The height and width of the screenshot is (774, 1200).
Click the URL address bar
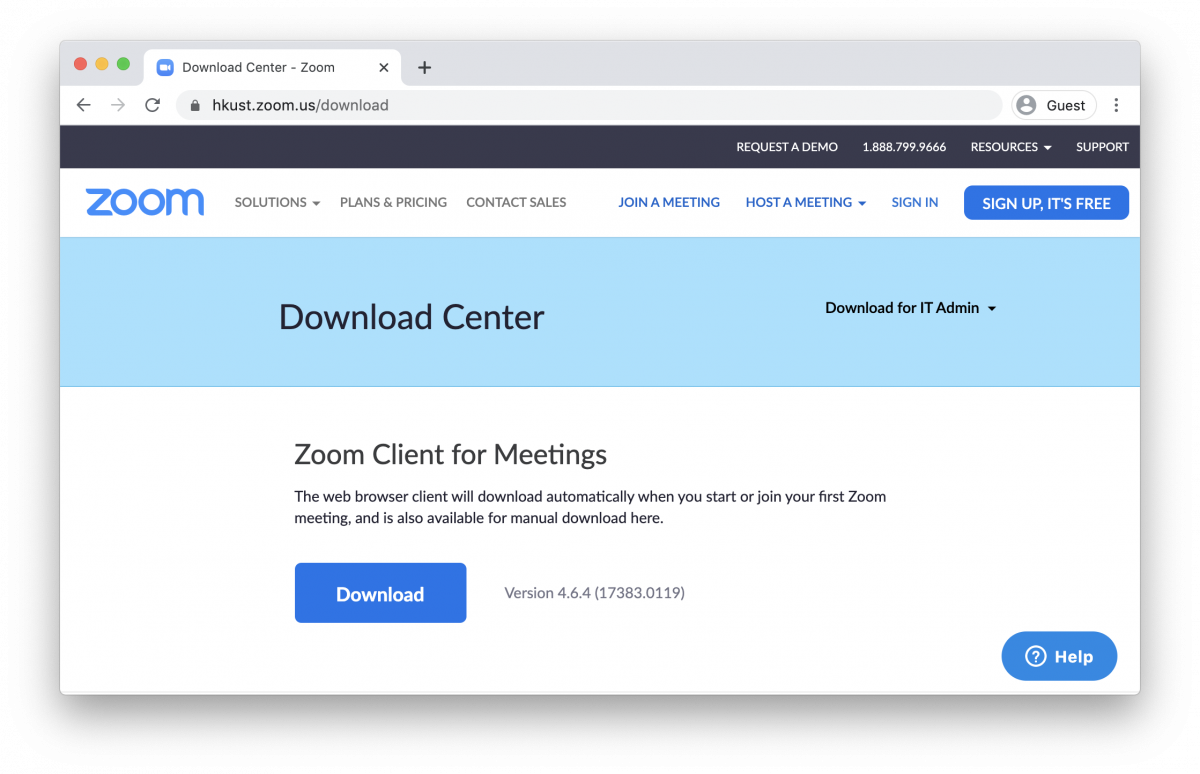click(600, 105)
